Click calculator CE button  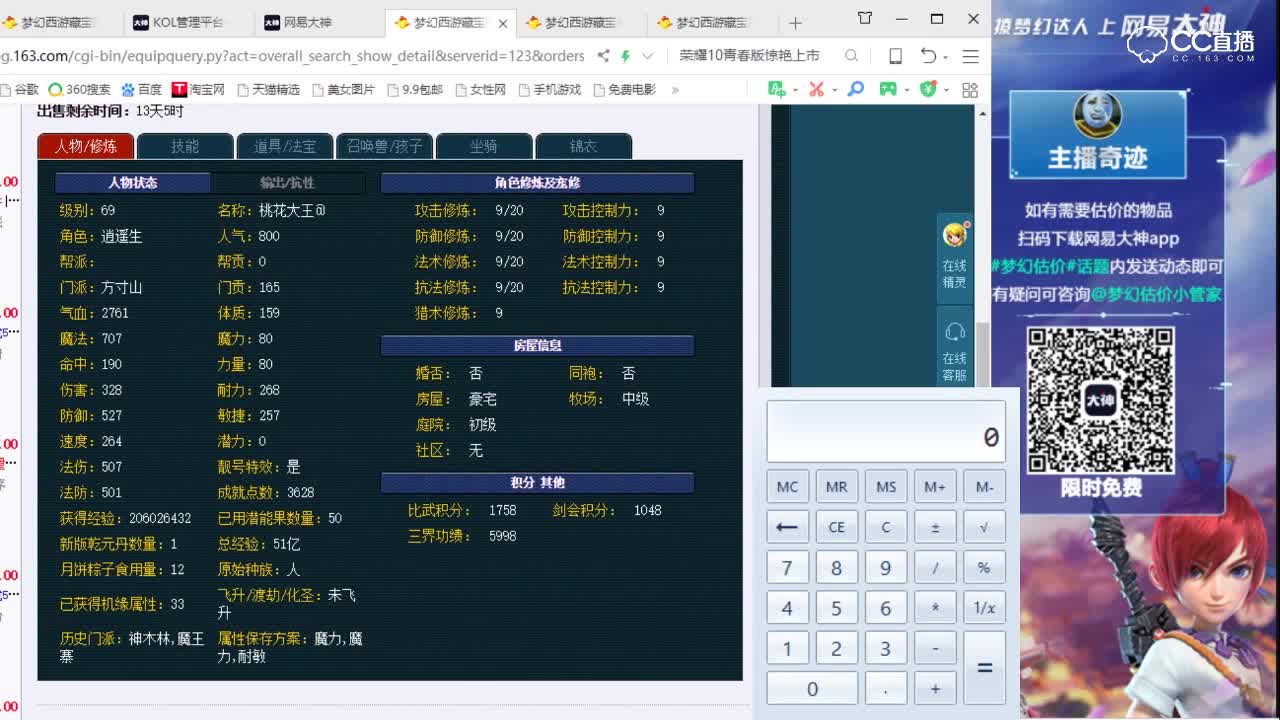point(836,527)
